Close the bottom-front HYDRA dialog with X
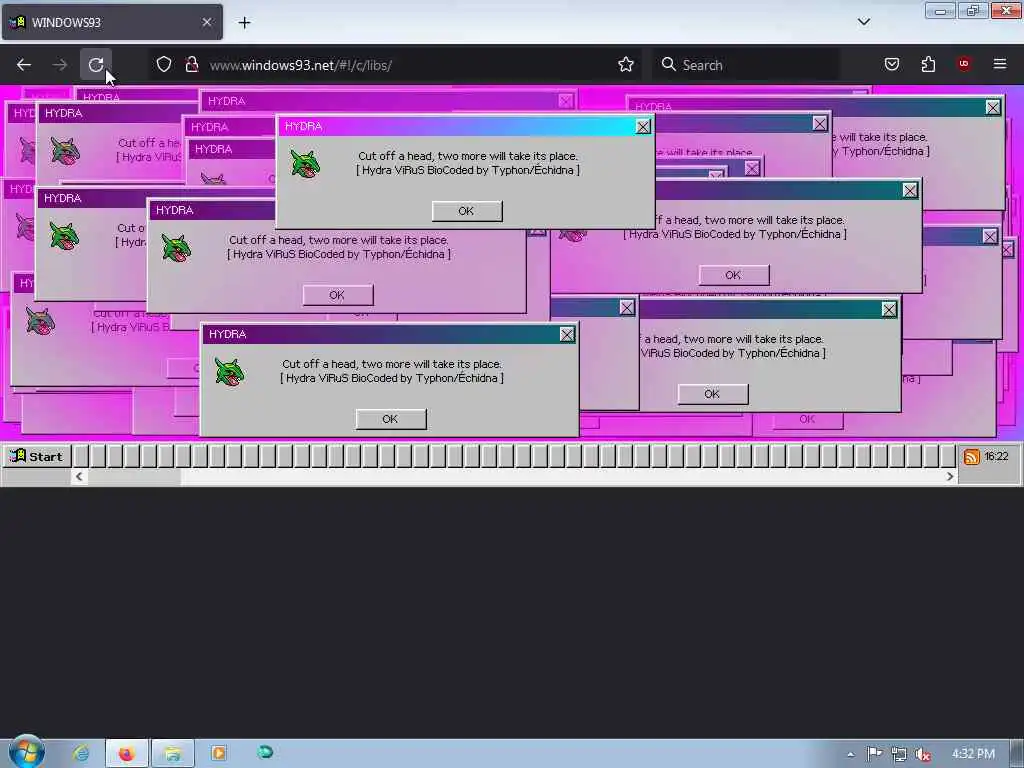 567,334
